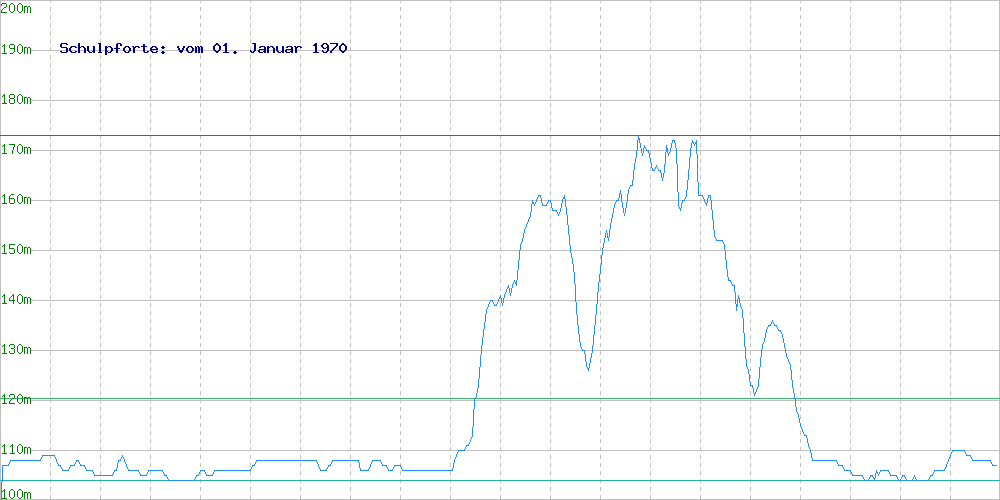The width and height of the screenshot is (1000, 500).
Task: Select the first plateau peak near 161m
Action: pos(540,197)
